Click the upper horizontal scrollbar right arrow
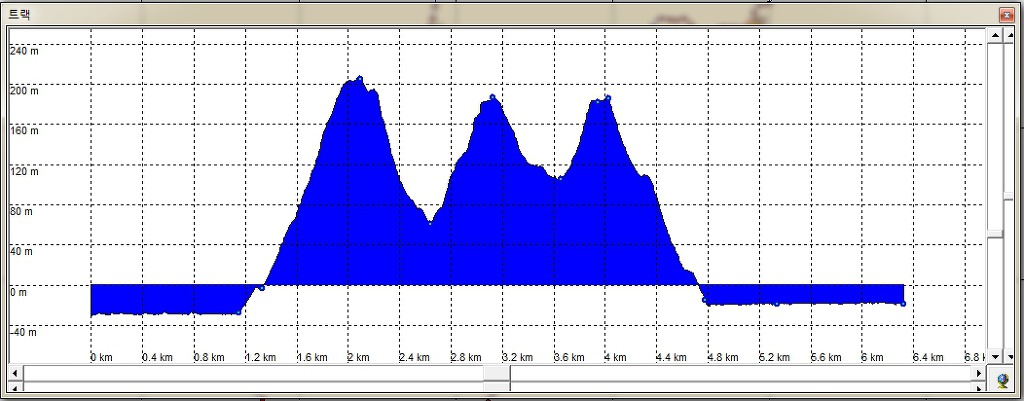 (x=978, y=373)
